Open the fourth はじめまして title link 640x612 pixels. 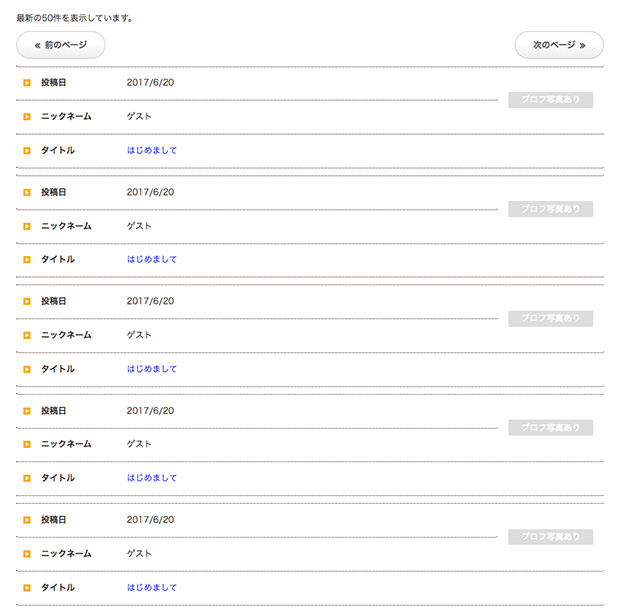(151, 478)
